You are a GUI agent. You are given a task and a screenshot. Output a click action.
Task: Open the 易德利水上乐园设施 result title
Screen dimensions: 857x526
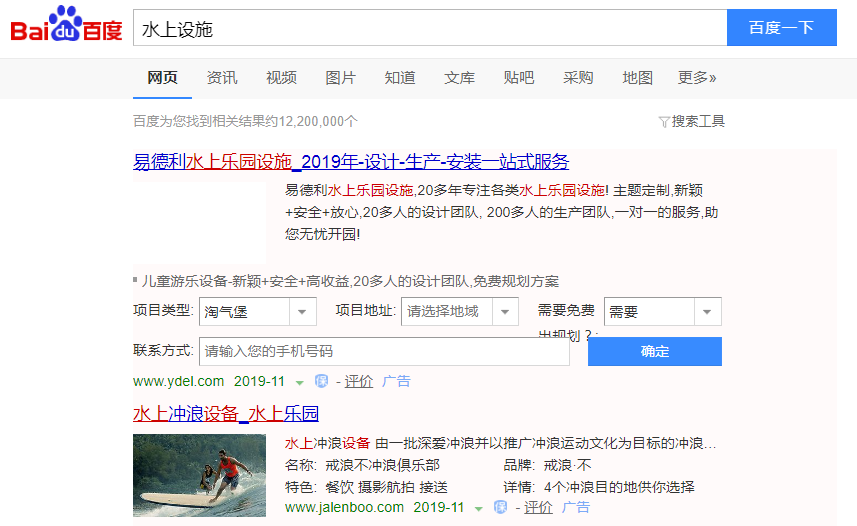pyautogui.click(x=351, y=162)
